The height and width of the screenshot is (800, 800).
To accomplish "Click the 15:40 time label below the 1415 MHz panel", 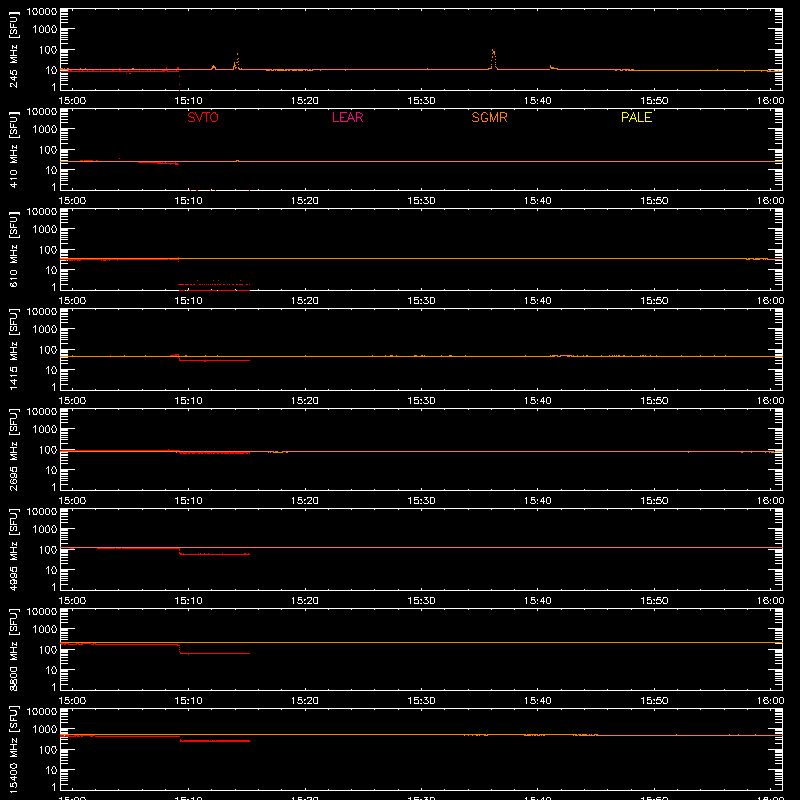I will [x=537, y=401].
